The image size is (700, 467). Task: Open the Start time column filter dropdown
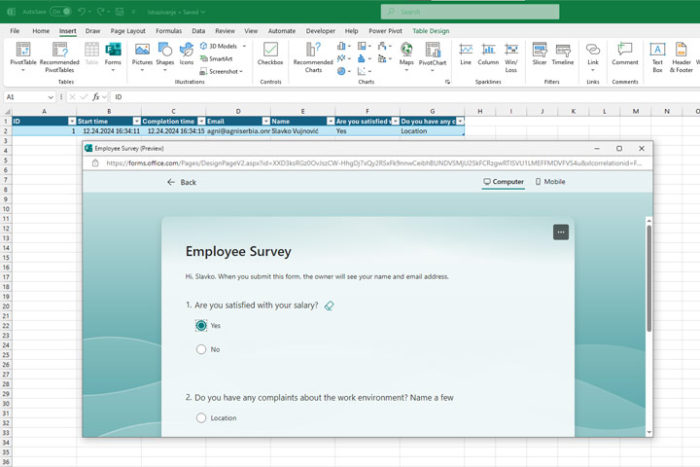coord(136,121)
